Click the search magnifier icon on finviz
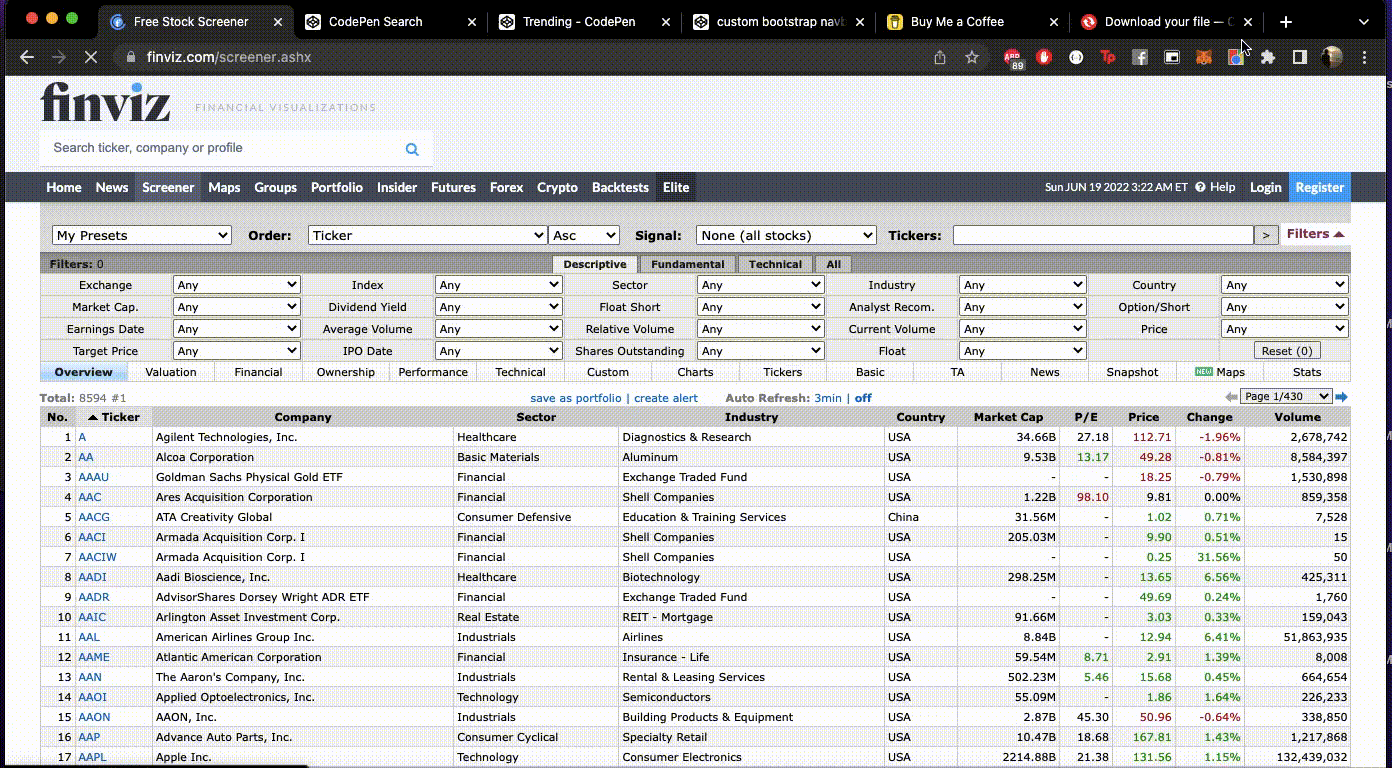 point(412,149)
